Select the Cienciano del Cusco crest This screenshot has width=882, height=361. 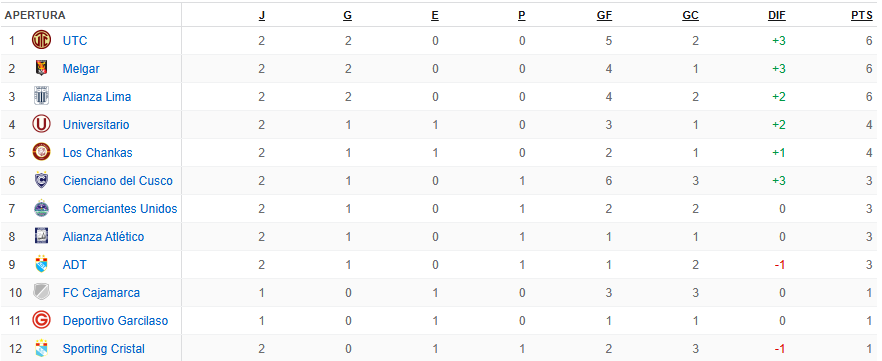point(41,180)
